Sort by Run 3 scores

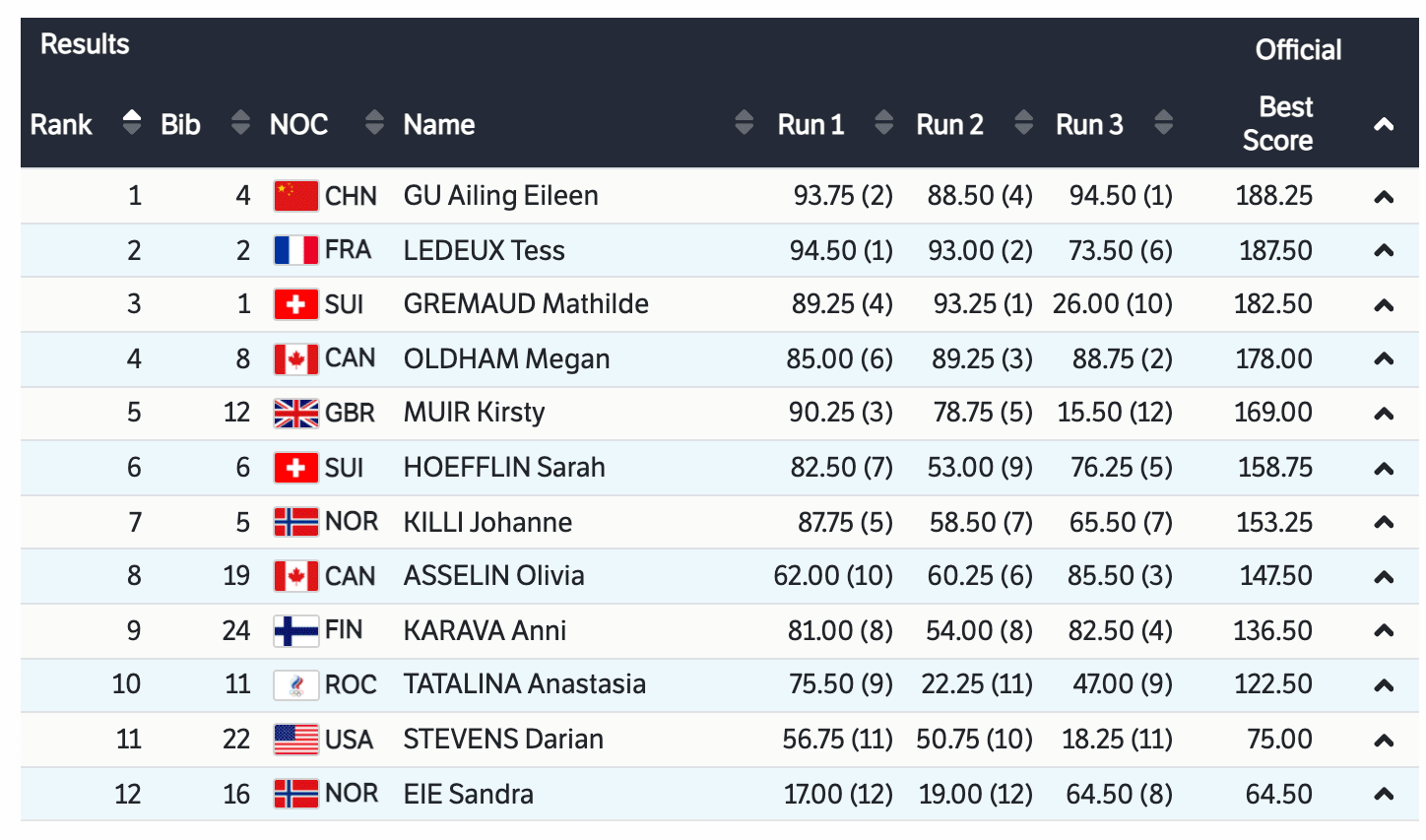1163,123
